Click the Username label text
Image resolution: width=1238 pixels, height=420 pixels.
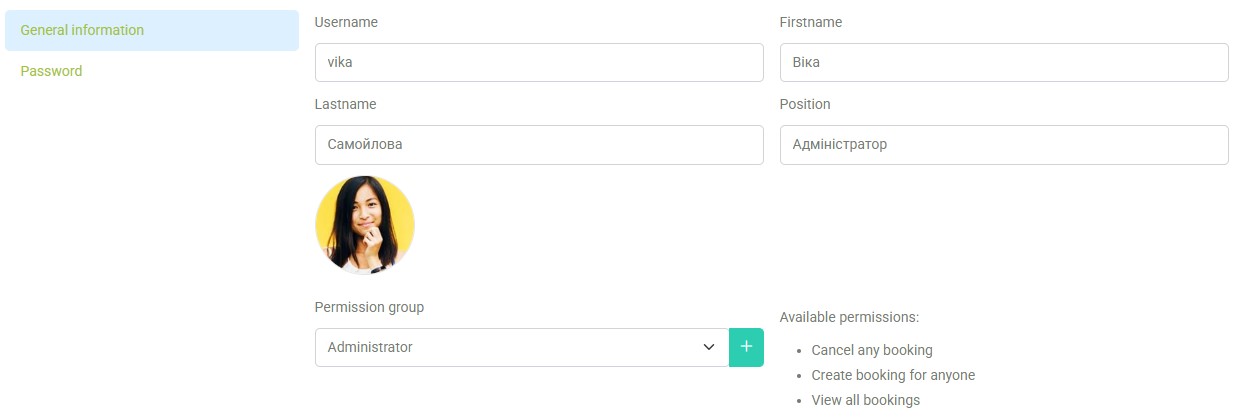[346, 22]
